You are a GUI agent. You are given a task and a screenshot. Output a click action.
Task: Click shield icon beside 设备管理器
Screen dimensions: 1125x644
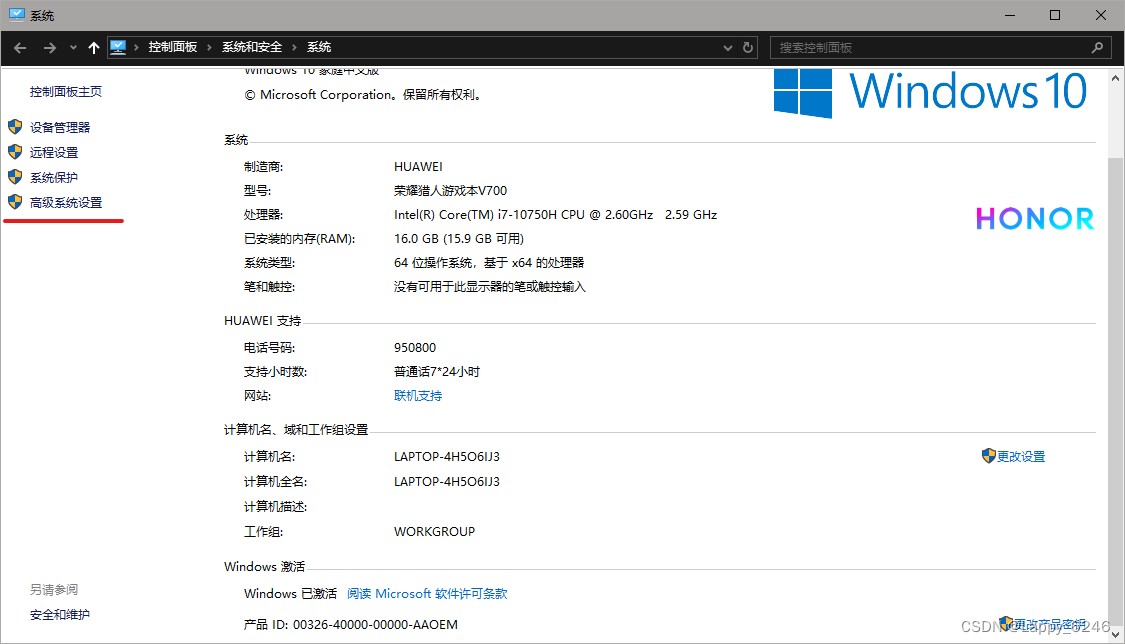coord(15,127)
